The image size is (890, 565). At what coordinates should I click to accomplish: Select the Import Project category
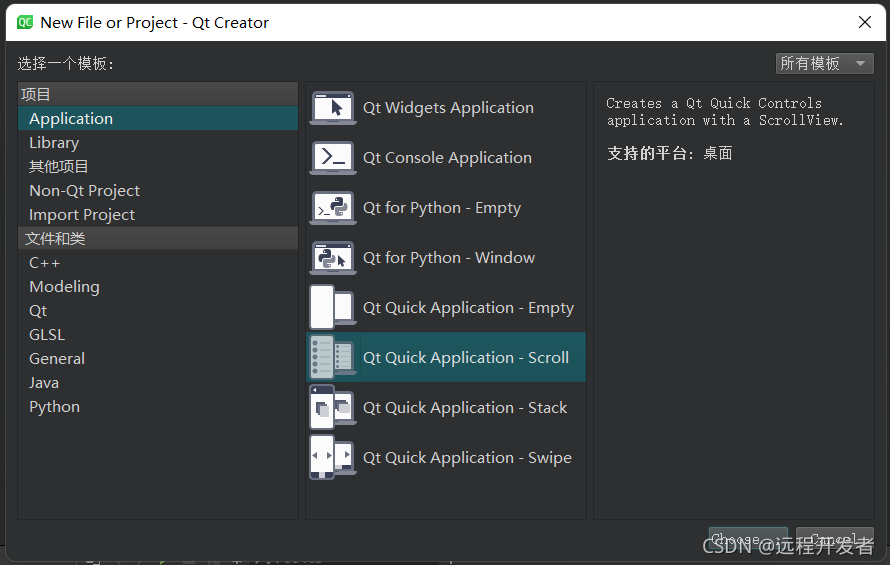(x=158, y=215)
